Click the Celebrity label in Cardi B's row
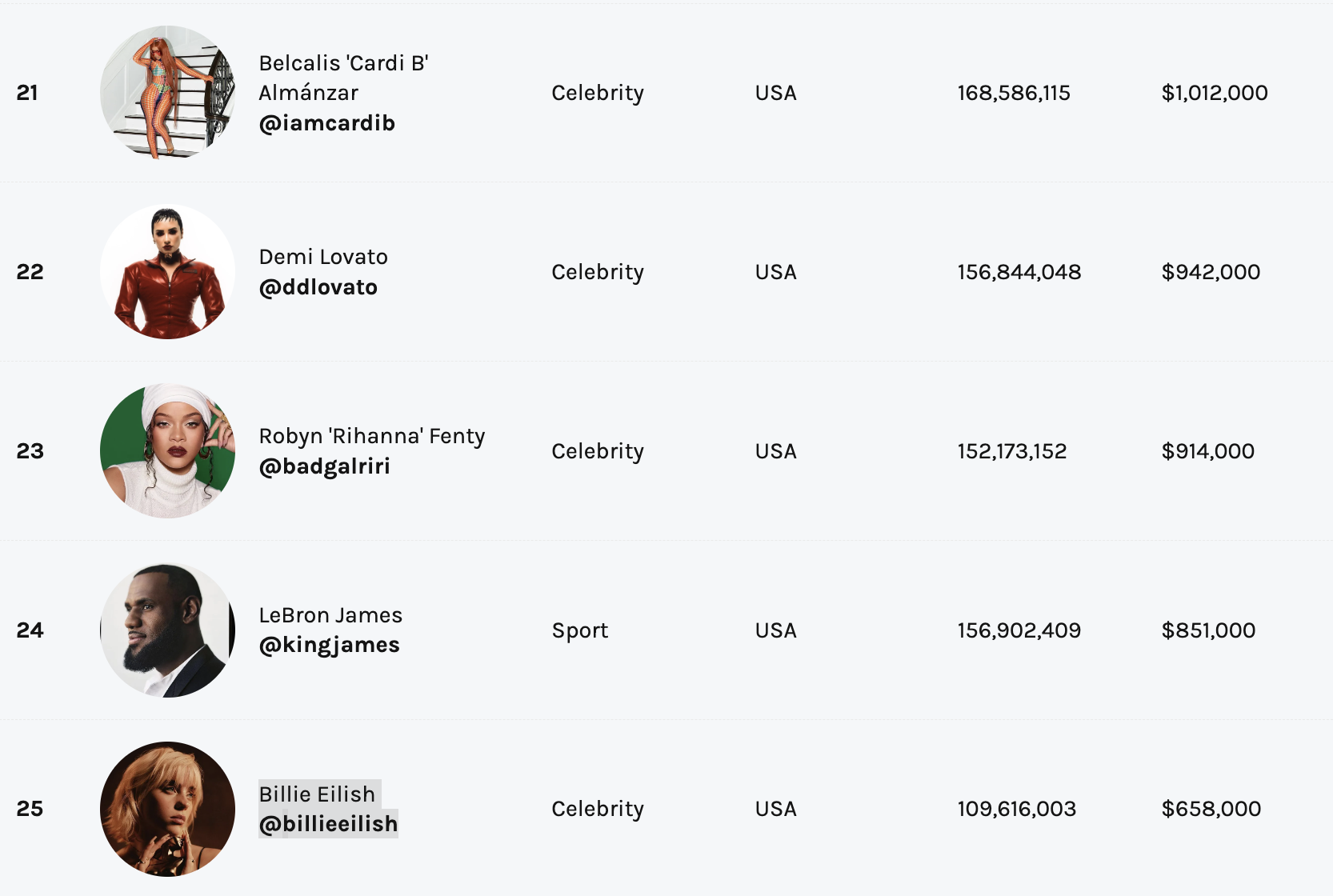1333x896 pixels. click(598, 93)
